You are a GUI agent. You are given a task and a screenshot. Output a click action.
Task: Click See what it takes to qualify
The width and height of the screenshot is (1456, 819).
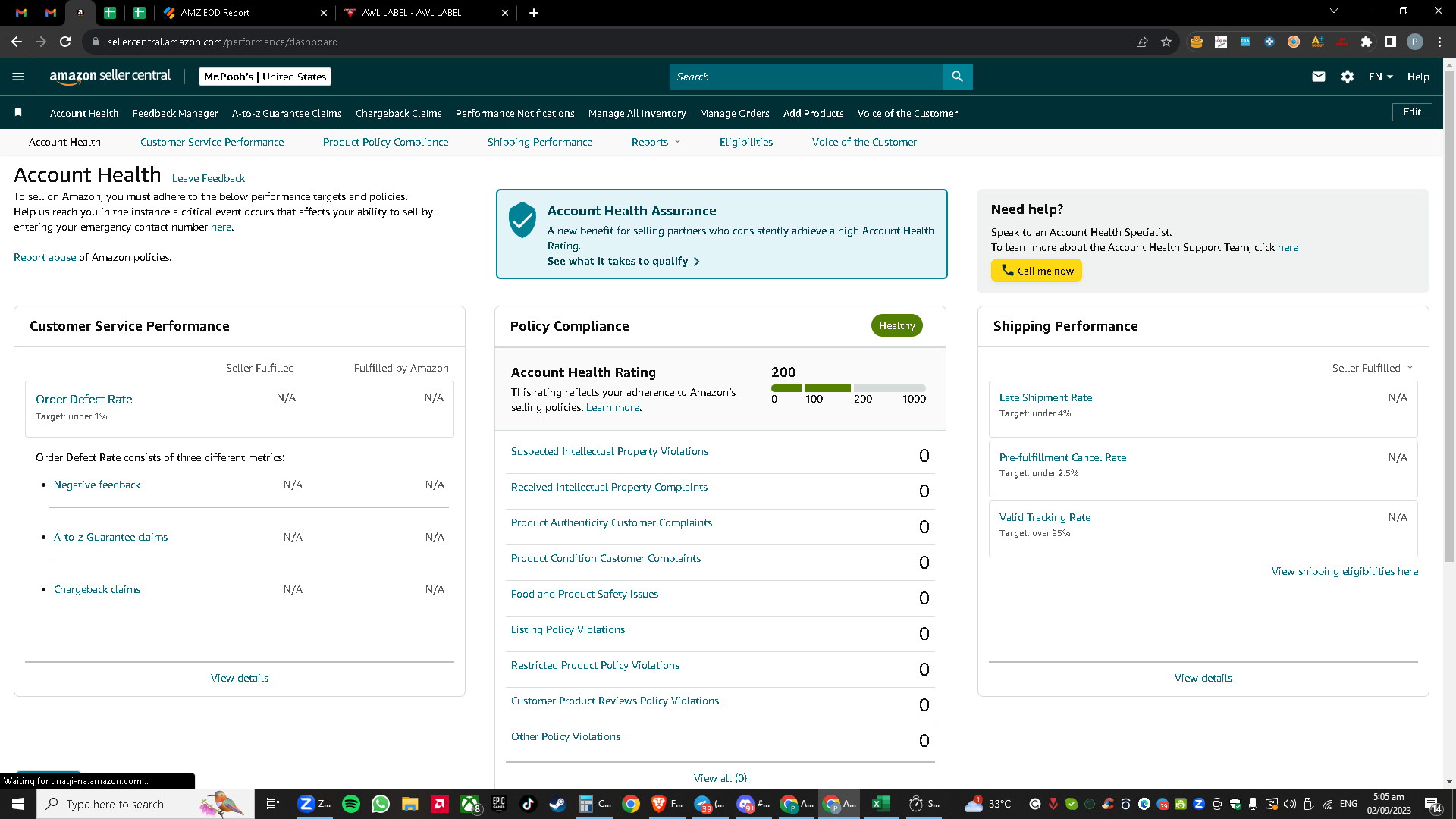(x=623, y=261)
